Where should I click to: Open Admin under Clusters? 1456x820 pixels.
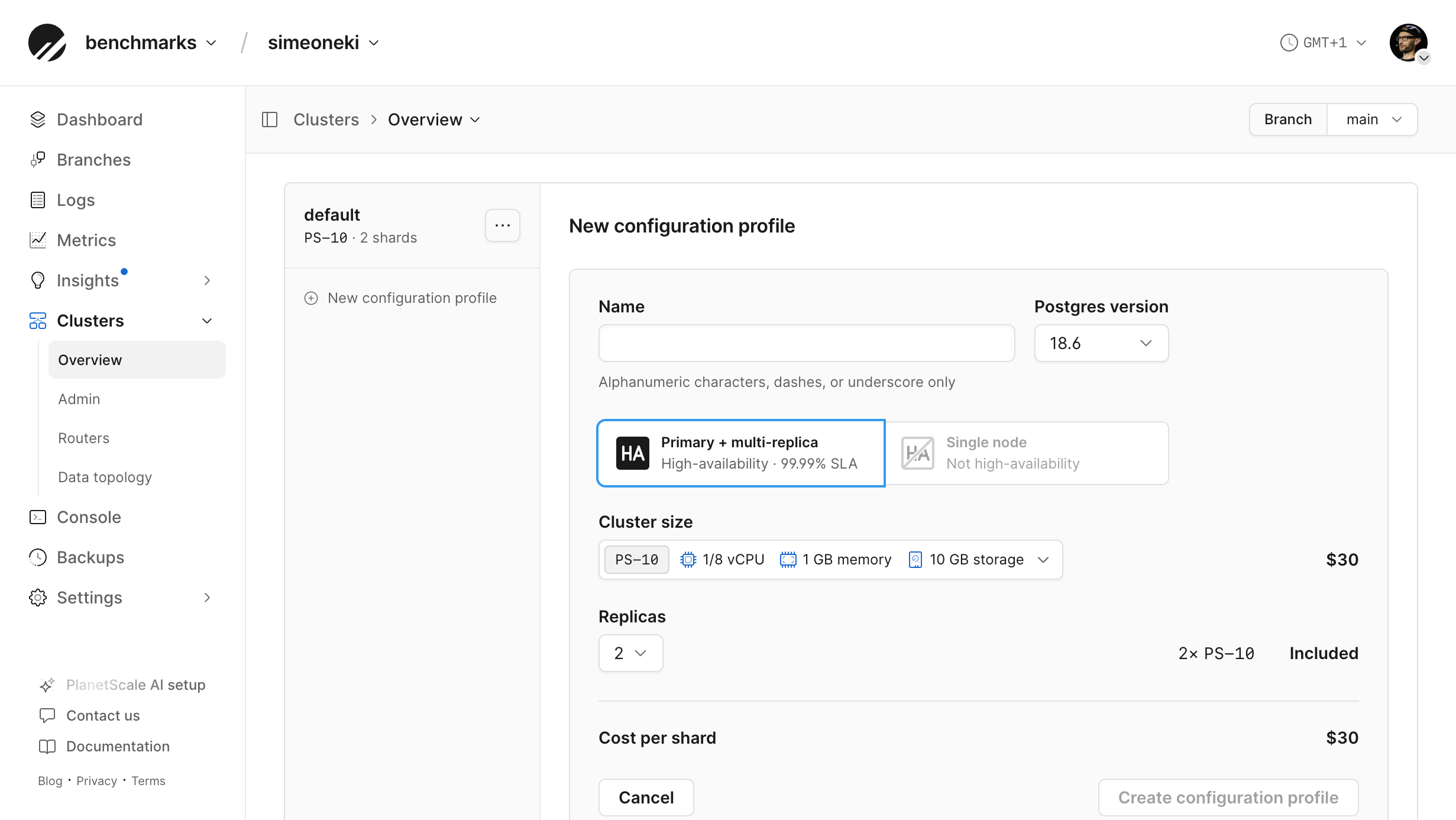[x=79, y=399]
